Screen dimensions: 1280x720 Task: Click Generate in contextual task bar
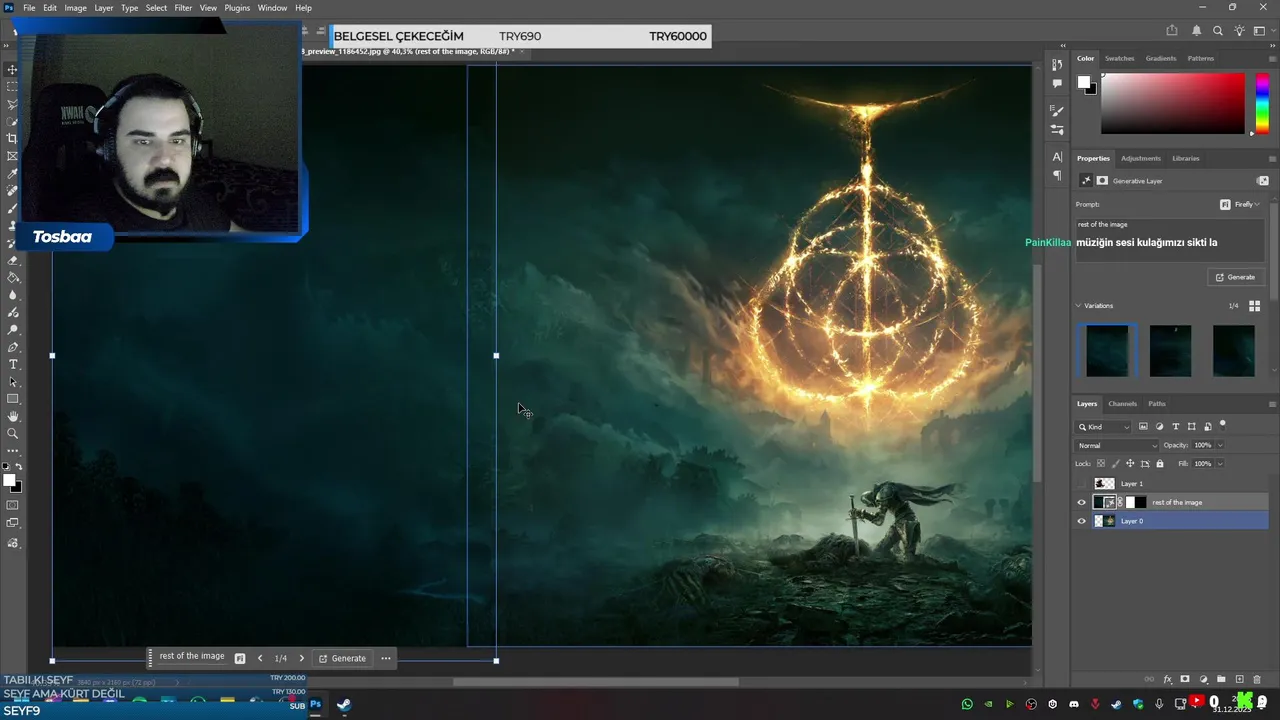(342, 658)
